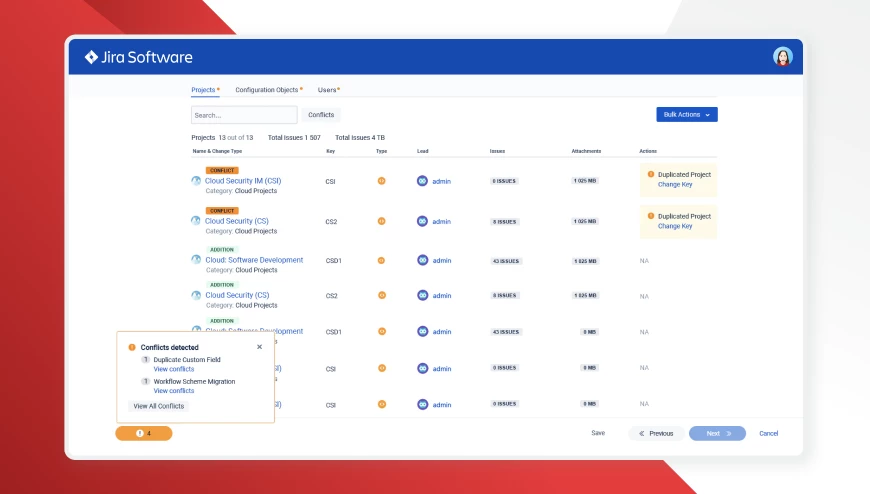
Task: Go back with the Previous button
Action: click(656, 433)
